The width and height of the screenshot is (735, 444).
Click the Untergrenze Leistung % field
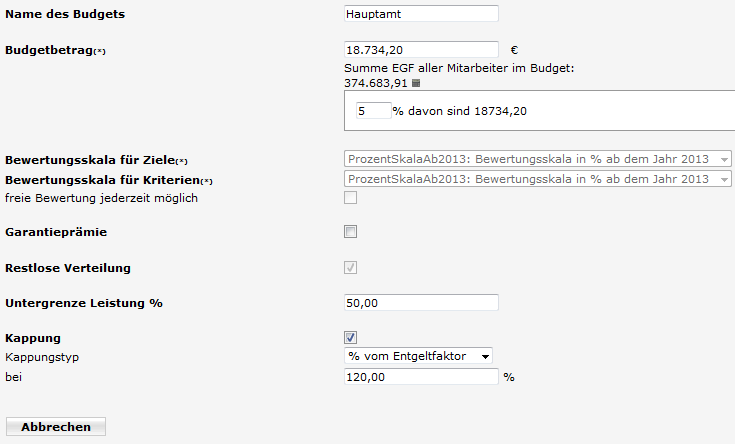(x=421, y=303)
